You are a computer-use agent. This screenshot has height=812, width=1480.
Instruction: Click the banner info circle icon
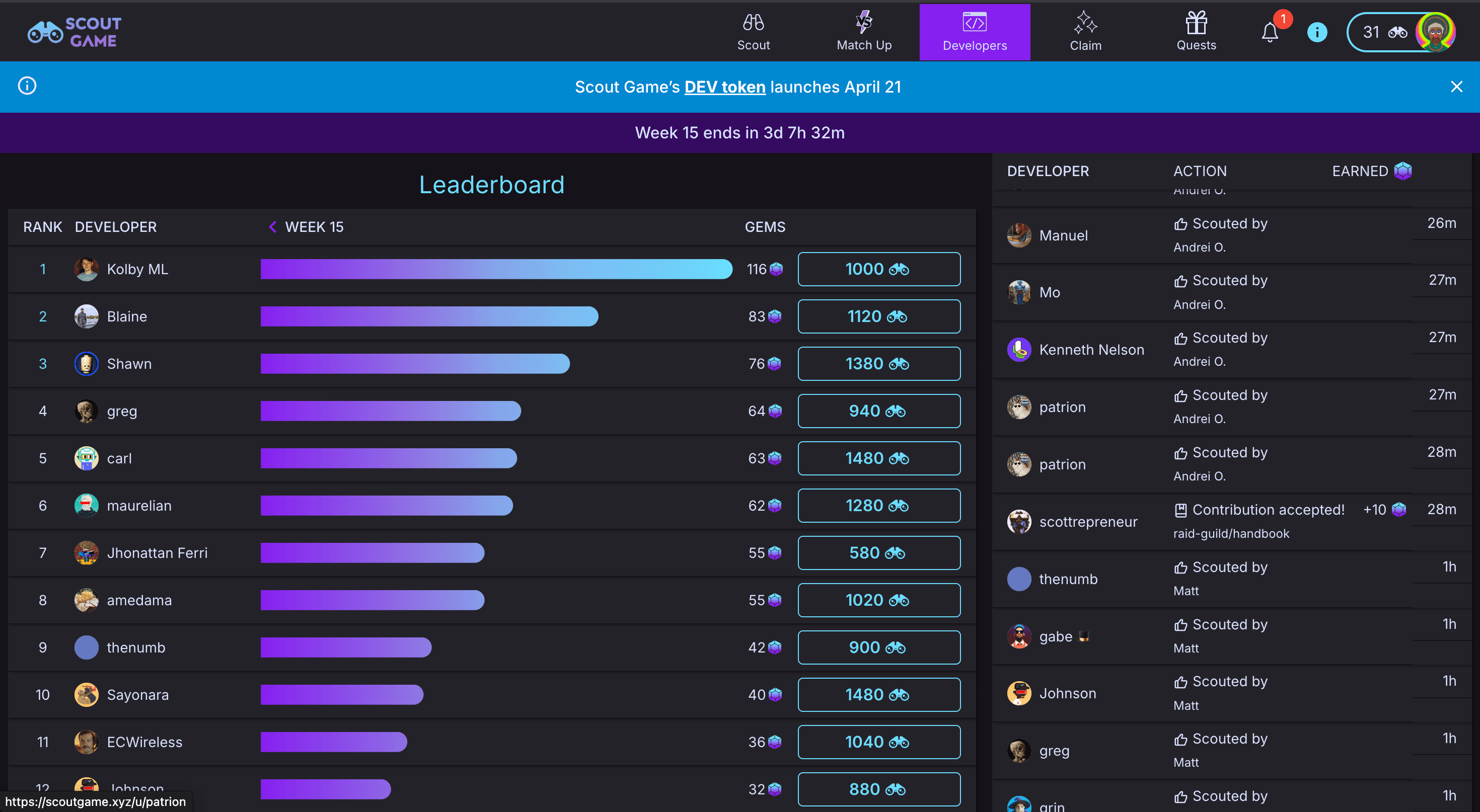click(x=27, y=86)
